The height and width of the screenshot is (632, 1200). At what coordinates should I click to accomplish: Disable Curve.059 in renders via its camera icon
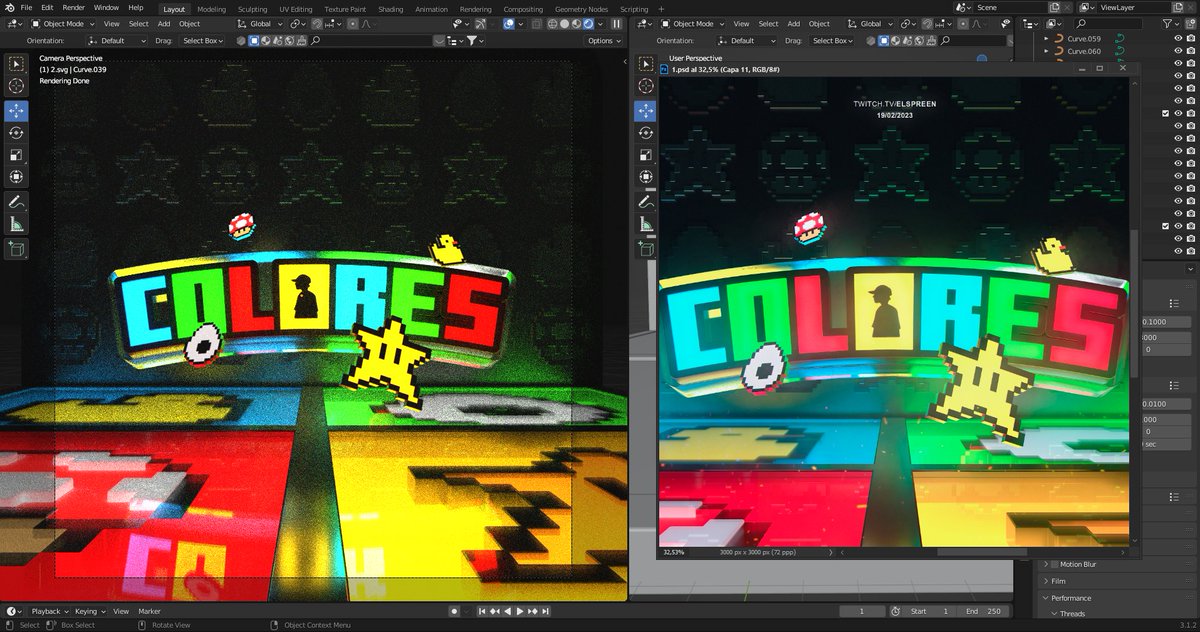(1191, 39)
